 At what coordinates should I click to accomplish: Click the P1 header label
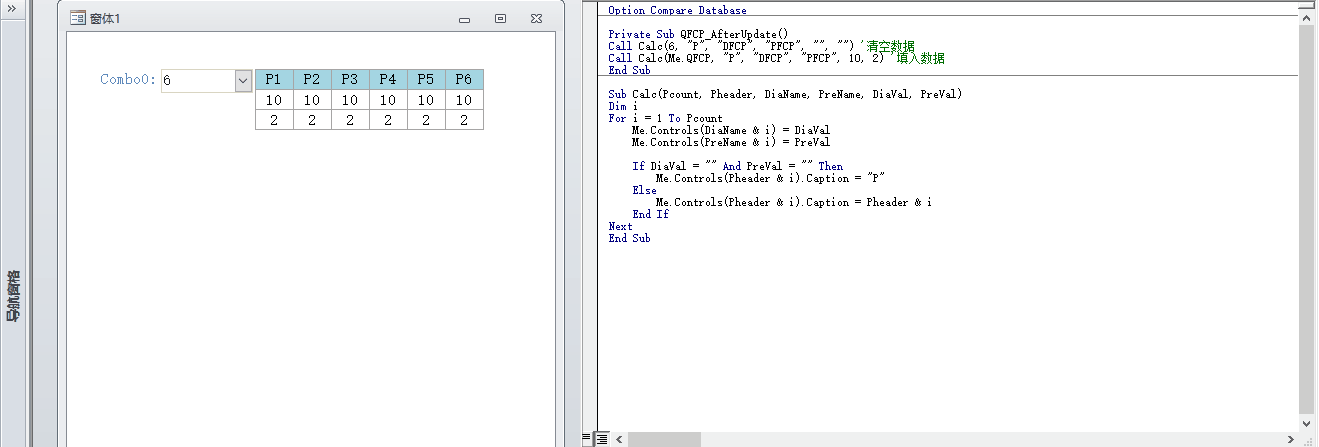click(x=274, y=80)
